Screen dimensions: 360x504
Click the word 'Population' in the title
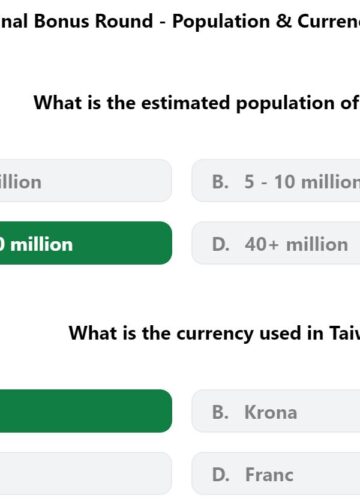coord(221,22)
